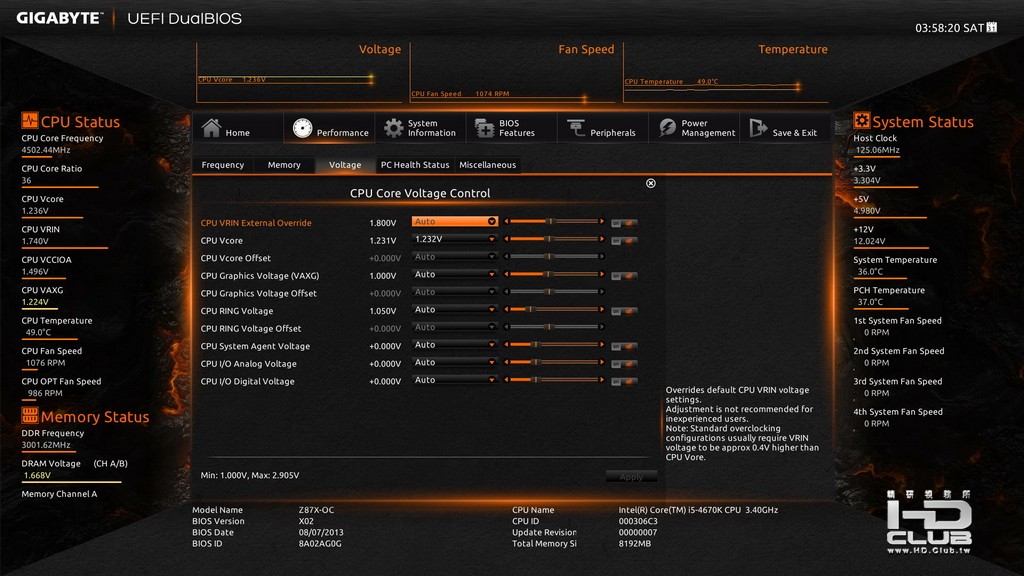Select the Voltage tab
The width and height of the screenshot is (1024, 576).
click(345, 165)
